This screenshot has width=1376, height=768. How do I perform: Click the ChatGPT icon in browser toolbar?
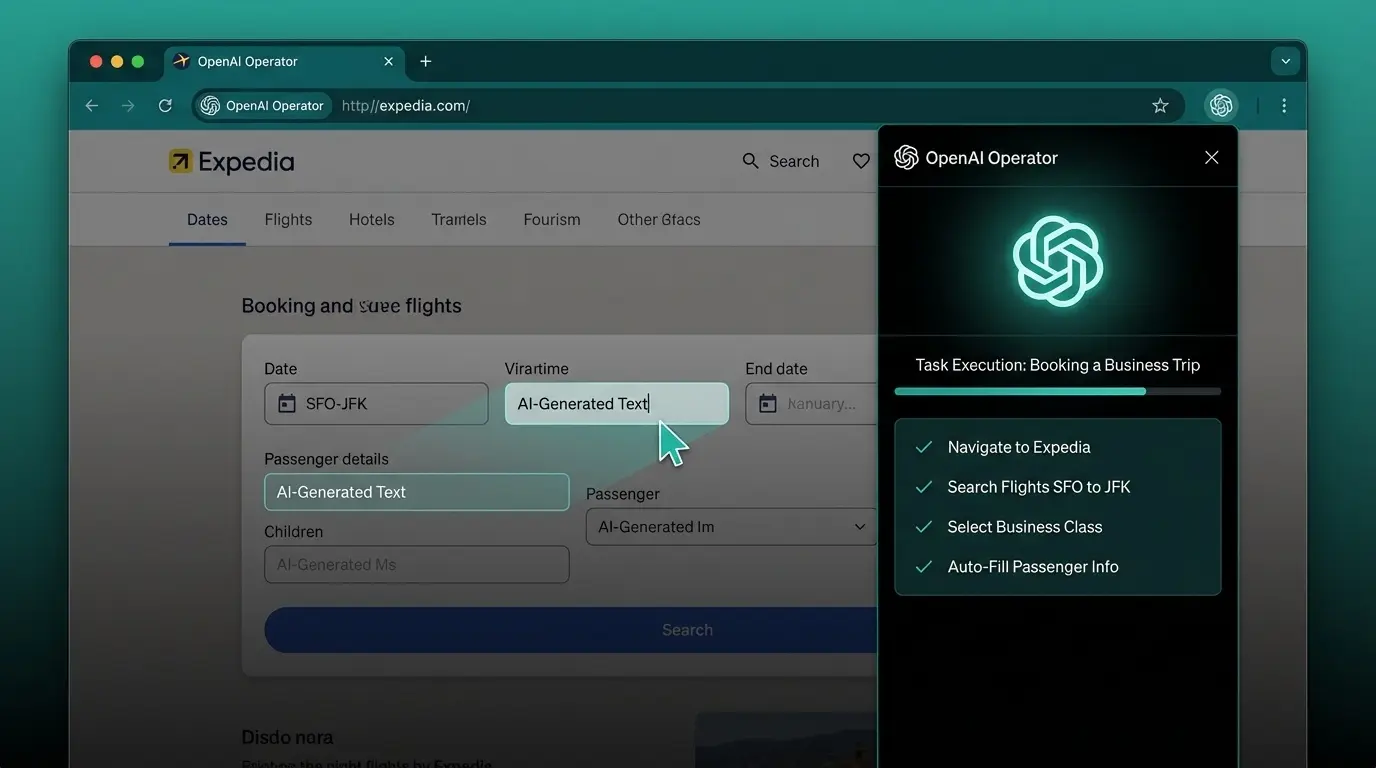coord(1221,105)
